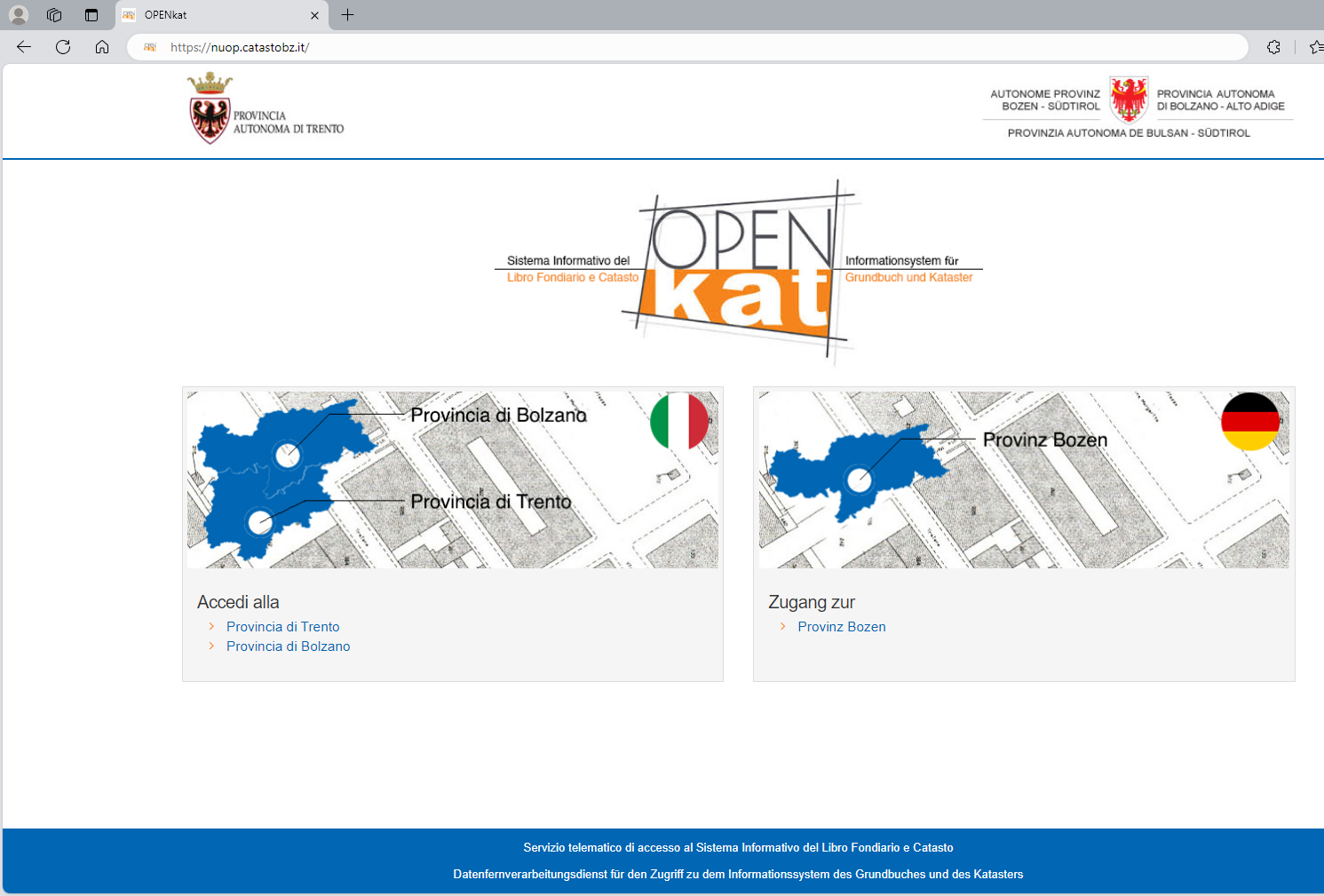Click the Provincia di Trento map marker
The image size is (1324, 896).
pos(260,522)
